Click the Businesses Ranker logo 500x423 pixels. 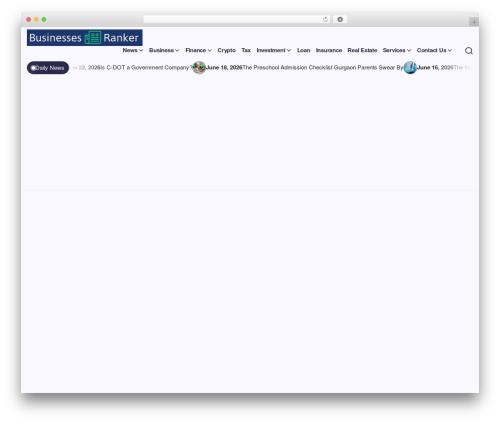[x=85, y=38]
